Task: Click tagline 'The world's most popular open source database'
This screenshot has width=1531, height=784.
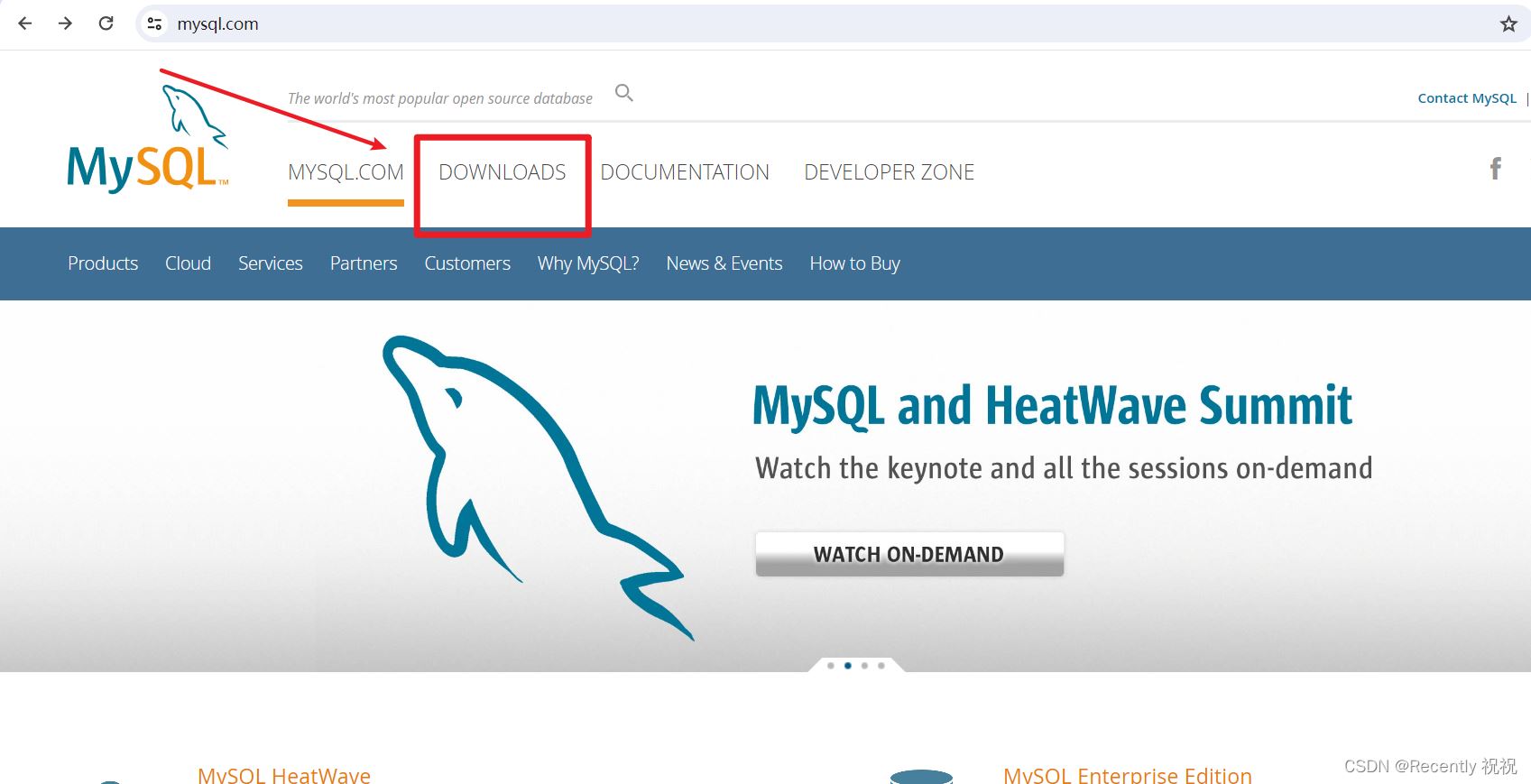Action: pyautogui.click(x=440, y=98)
